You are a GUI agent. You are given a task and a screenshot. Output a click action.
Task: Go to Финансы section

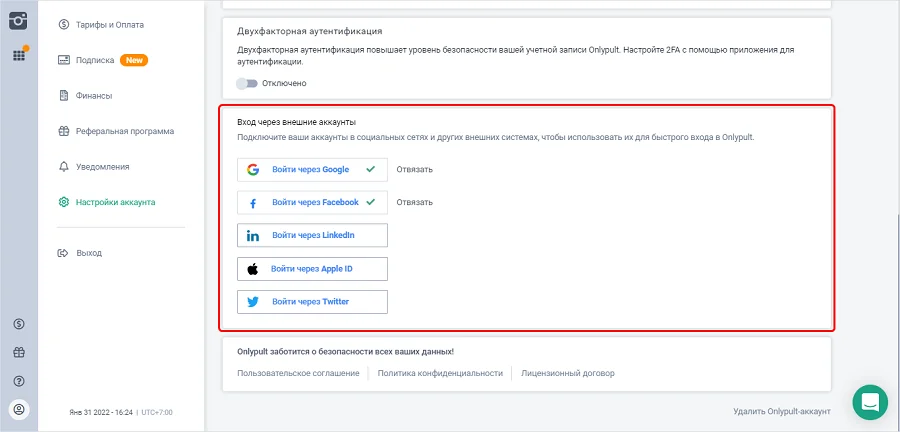(x=94, y=96)
